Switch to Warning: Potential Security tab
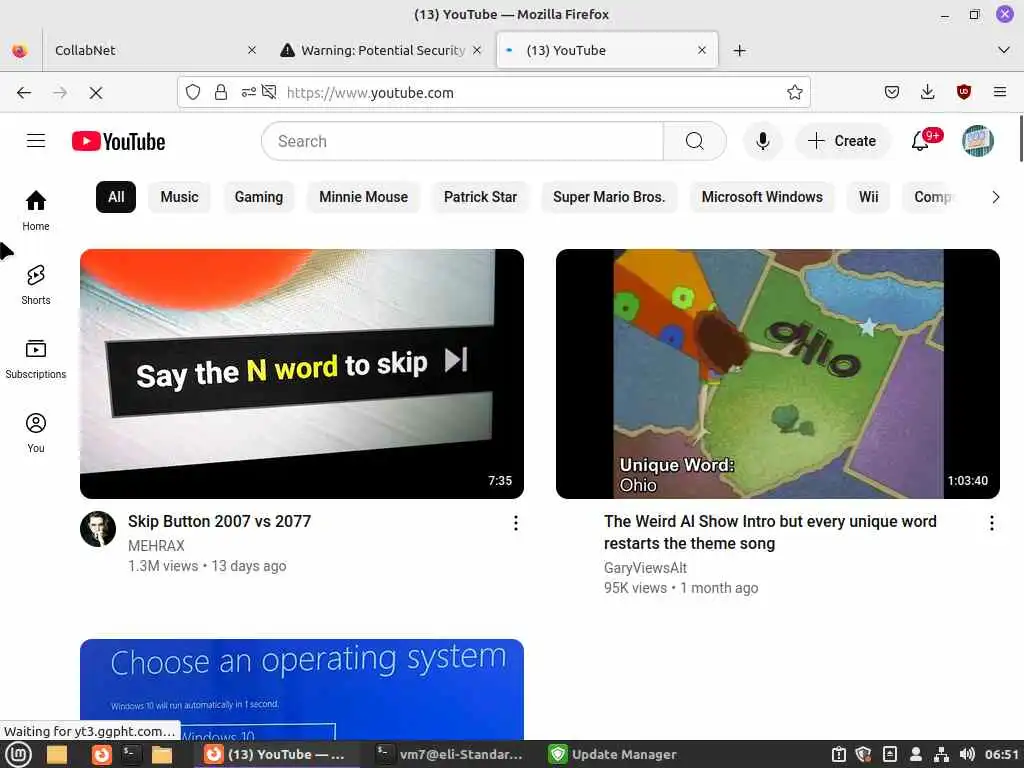This screenshot has height=768, width=1024. 382,50
